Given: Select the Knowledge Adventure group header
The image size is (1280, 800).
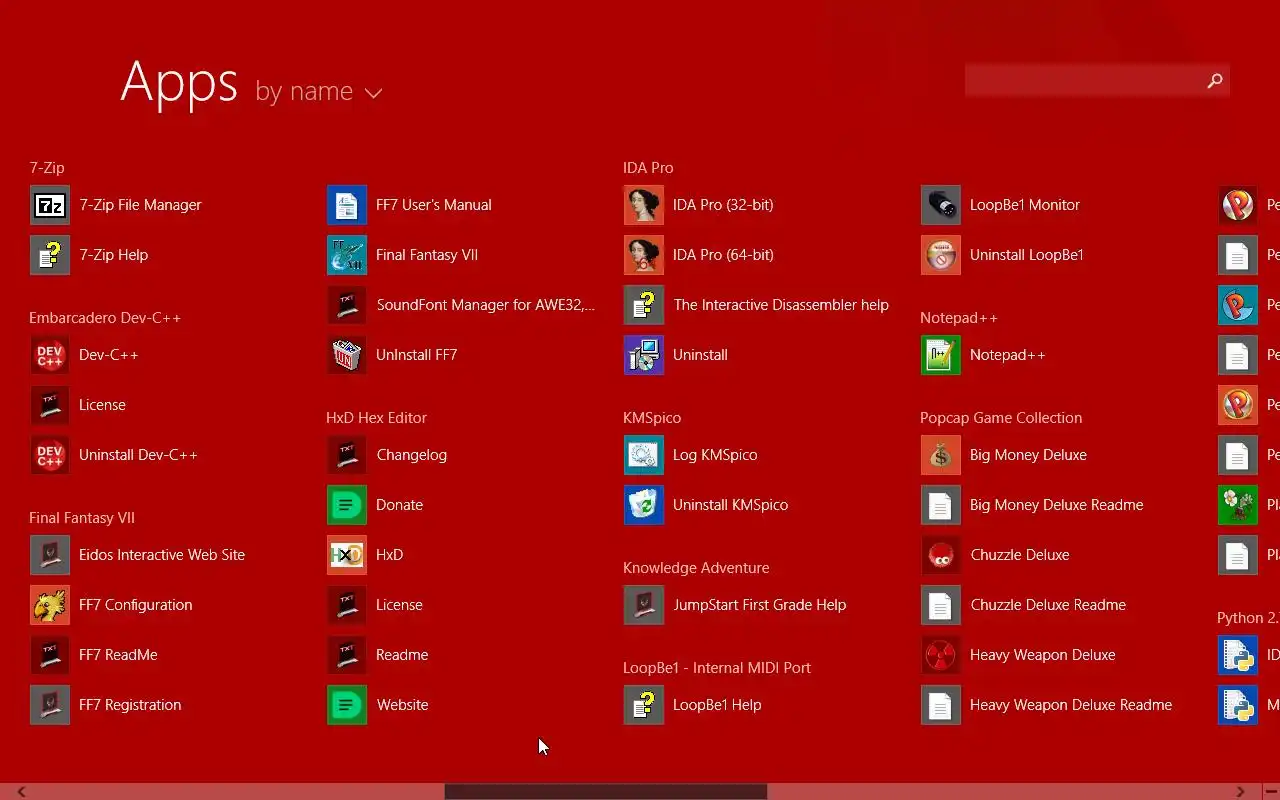Looking at the screenshot, I should coord(696,568).
